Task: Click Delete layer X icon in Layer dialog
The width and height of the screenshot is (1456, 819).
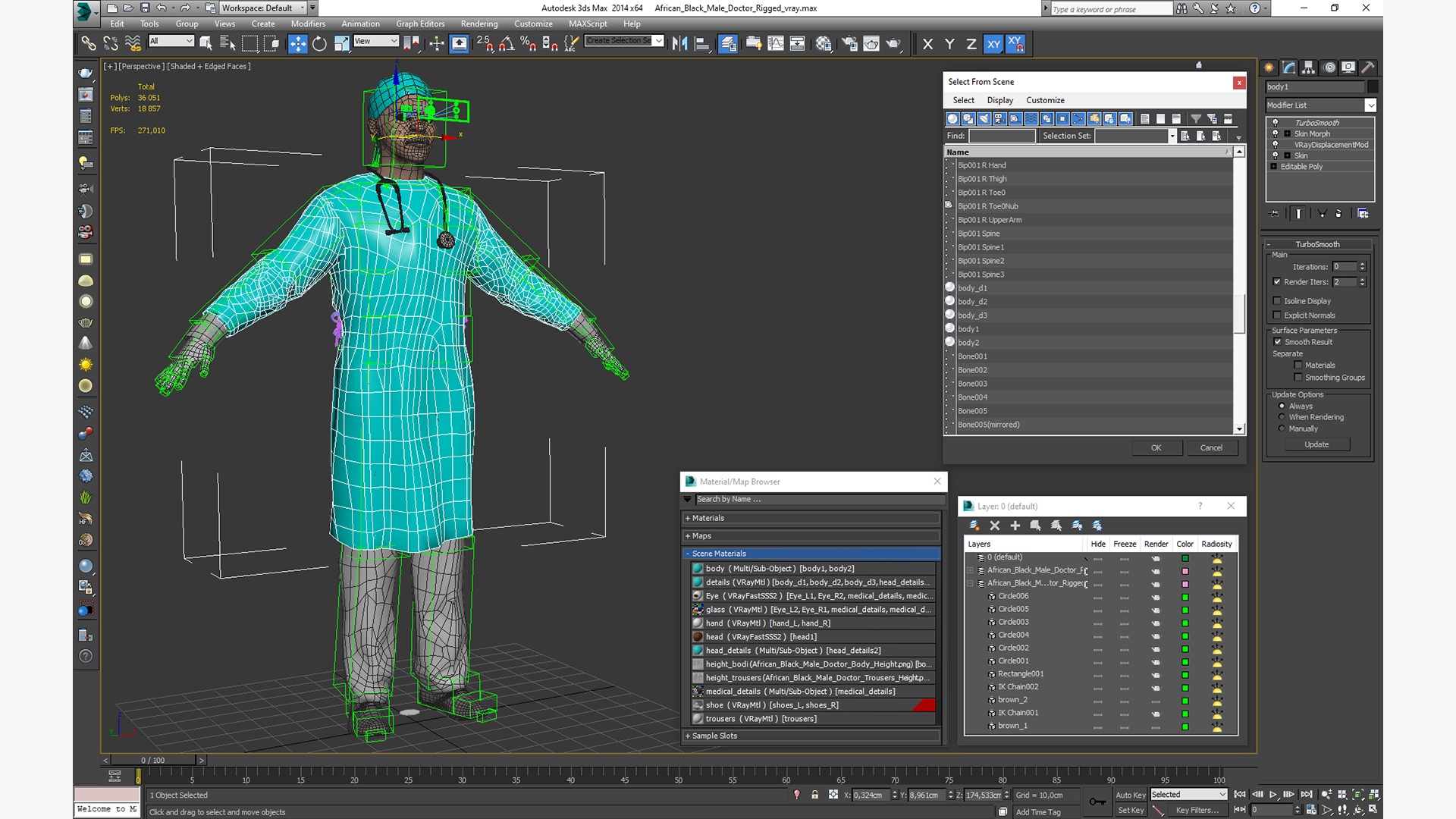Action: click(995, 526)
